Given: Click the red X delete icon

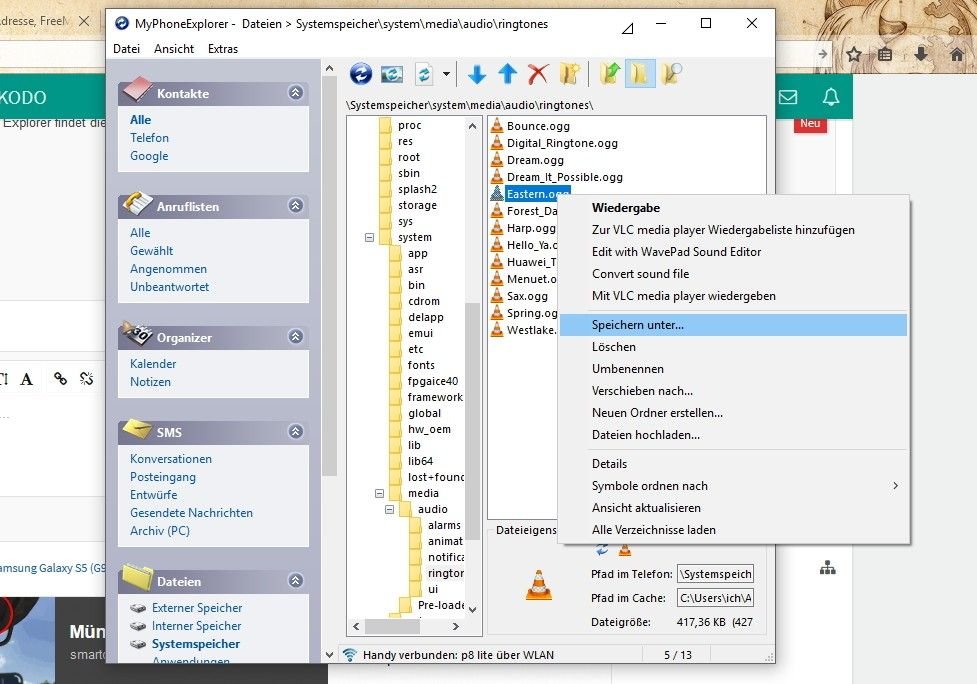Looking at the screenshot, I should 538,74.
